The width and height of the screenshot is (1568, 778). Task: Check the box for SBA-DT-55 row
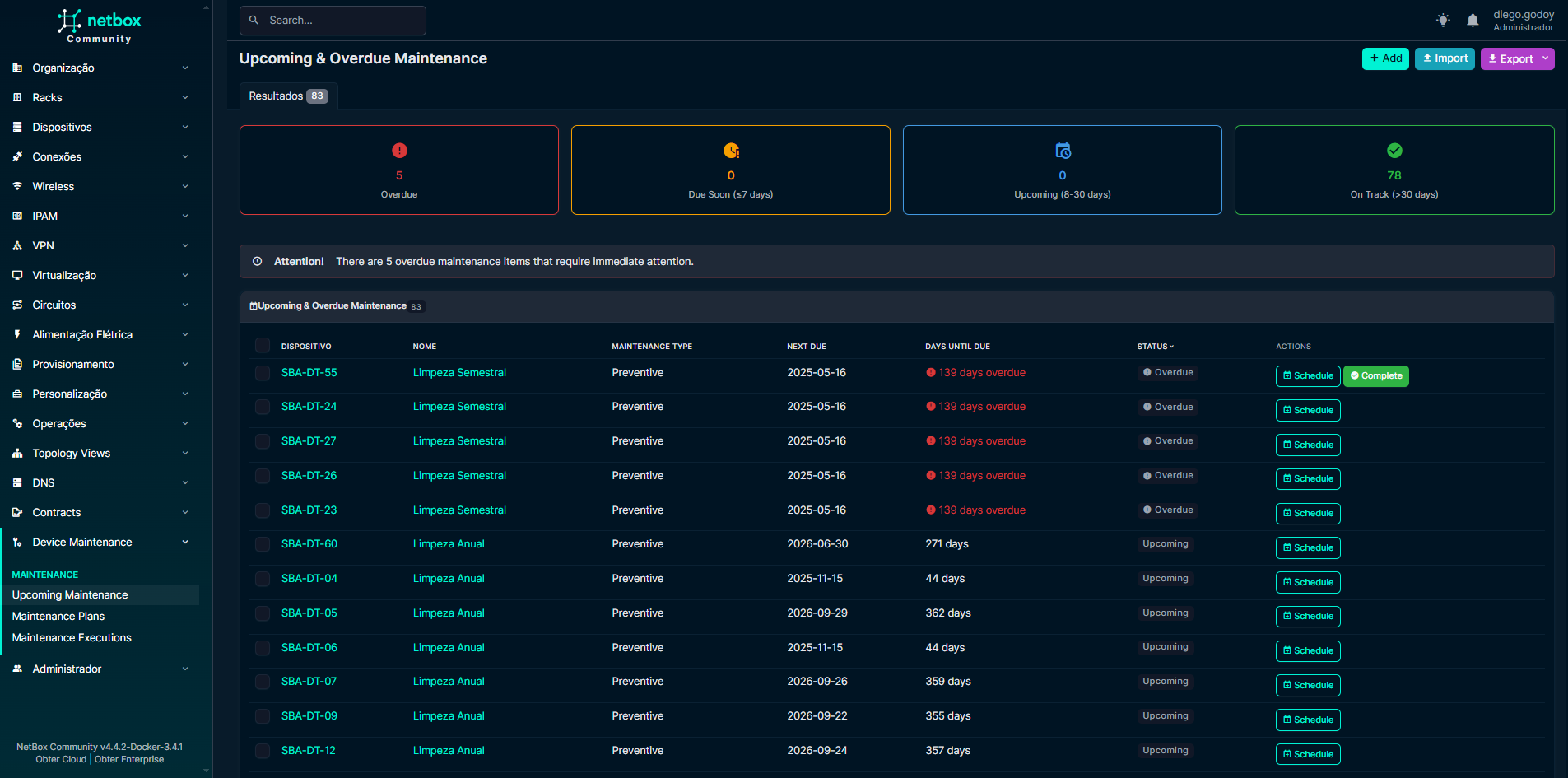(x=263, y=373)
